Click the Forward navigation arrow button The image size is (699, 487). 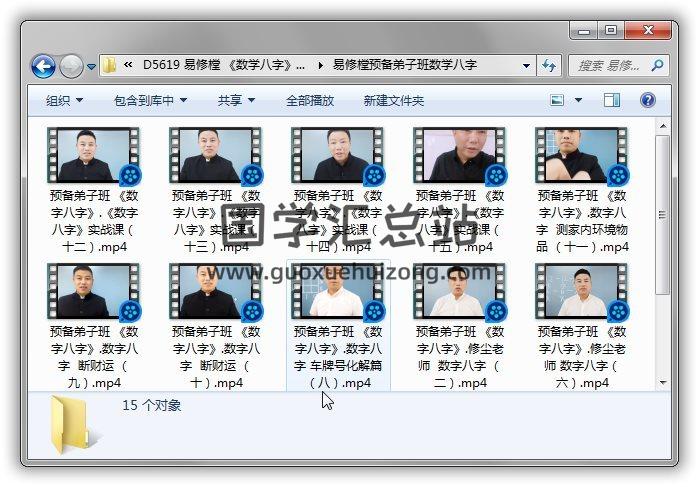point(70,67)
